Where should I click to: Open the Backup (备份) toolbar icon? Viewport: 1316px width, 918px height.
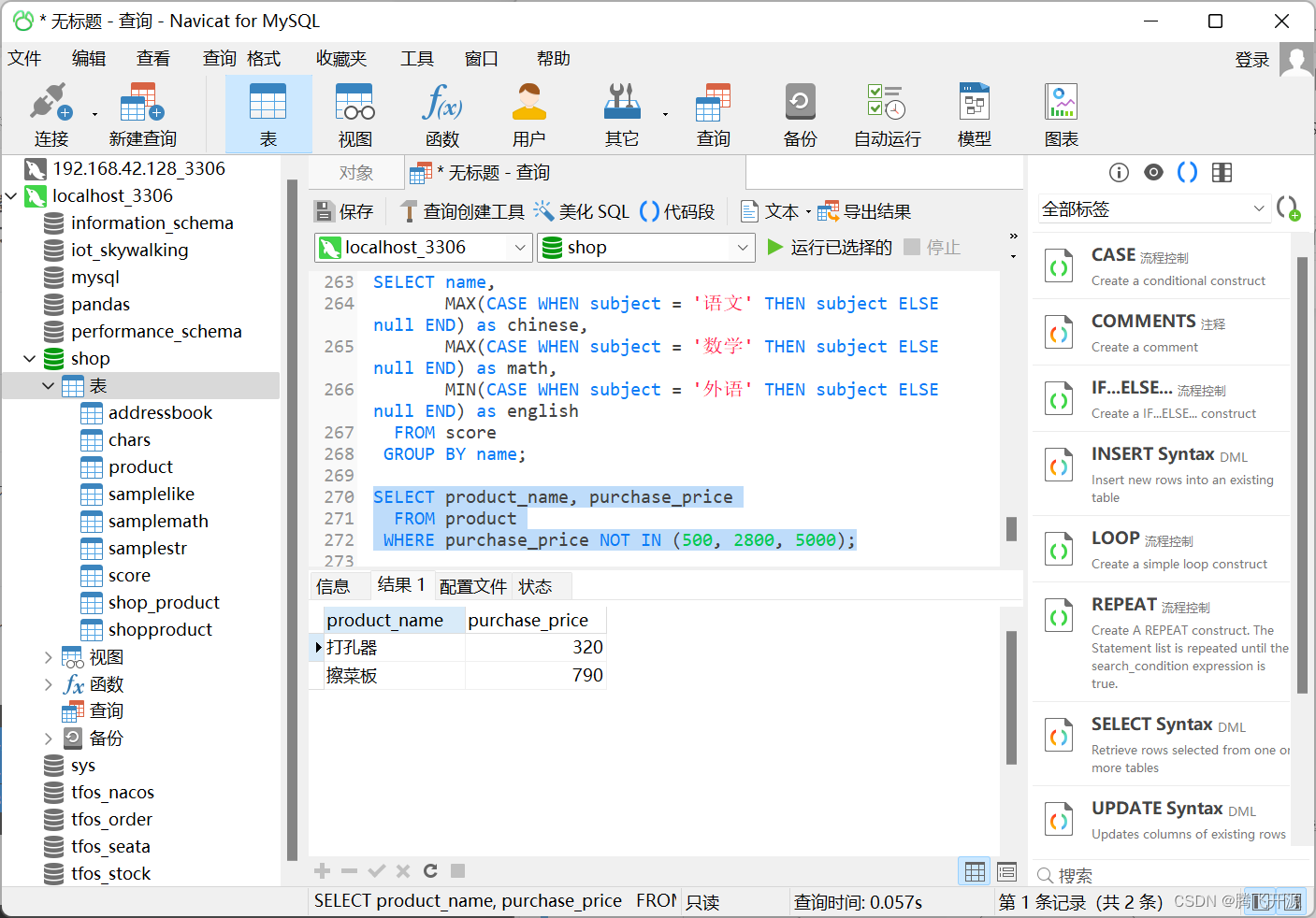coord(800,115)
